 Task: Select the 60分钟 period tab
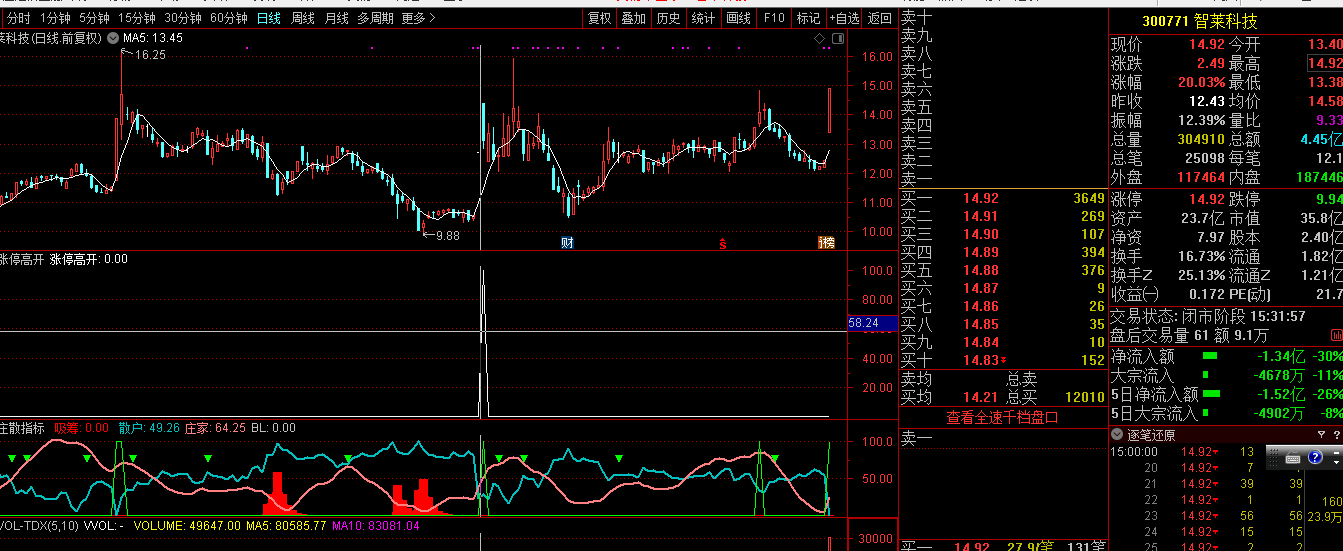click(229, 18)
